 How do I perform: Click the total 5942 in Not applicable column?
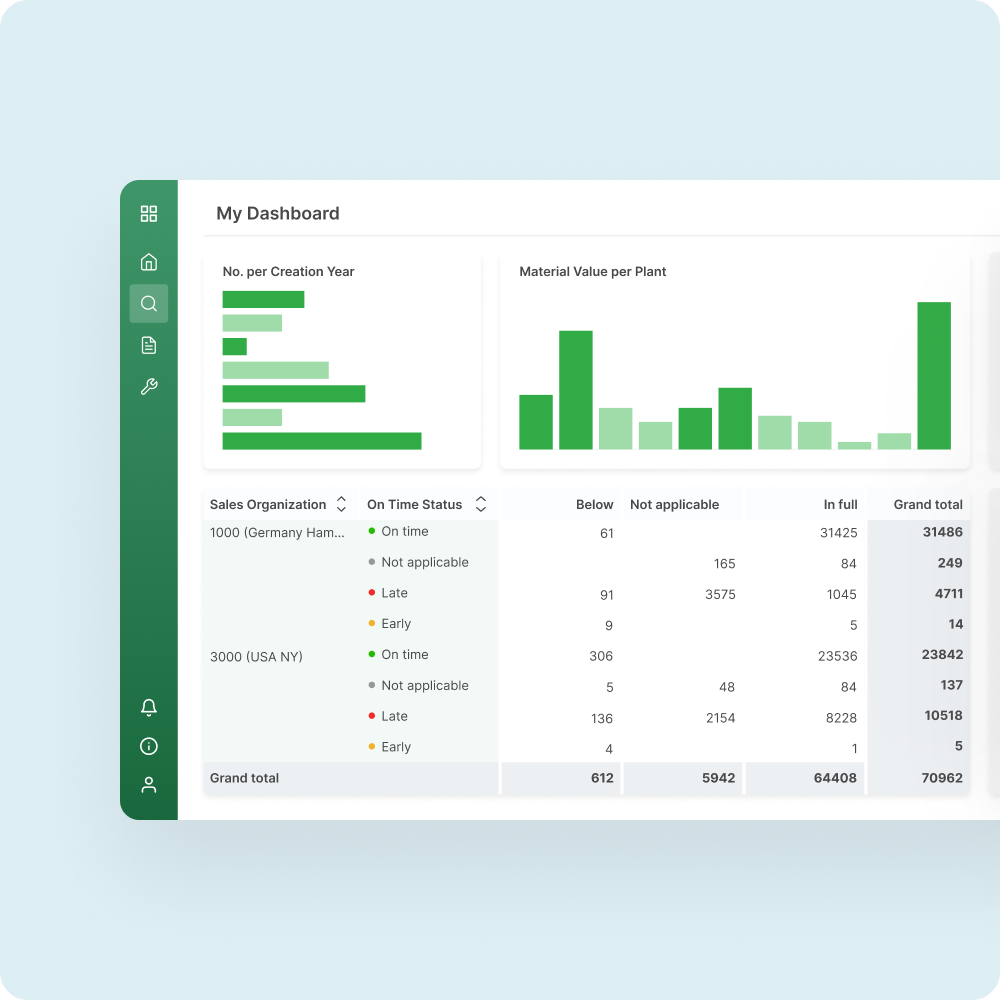(x=719, y=778)
